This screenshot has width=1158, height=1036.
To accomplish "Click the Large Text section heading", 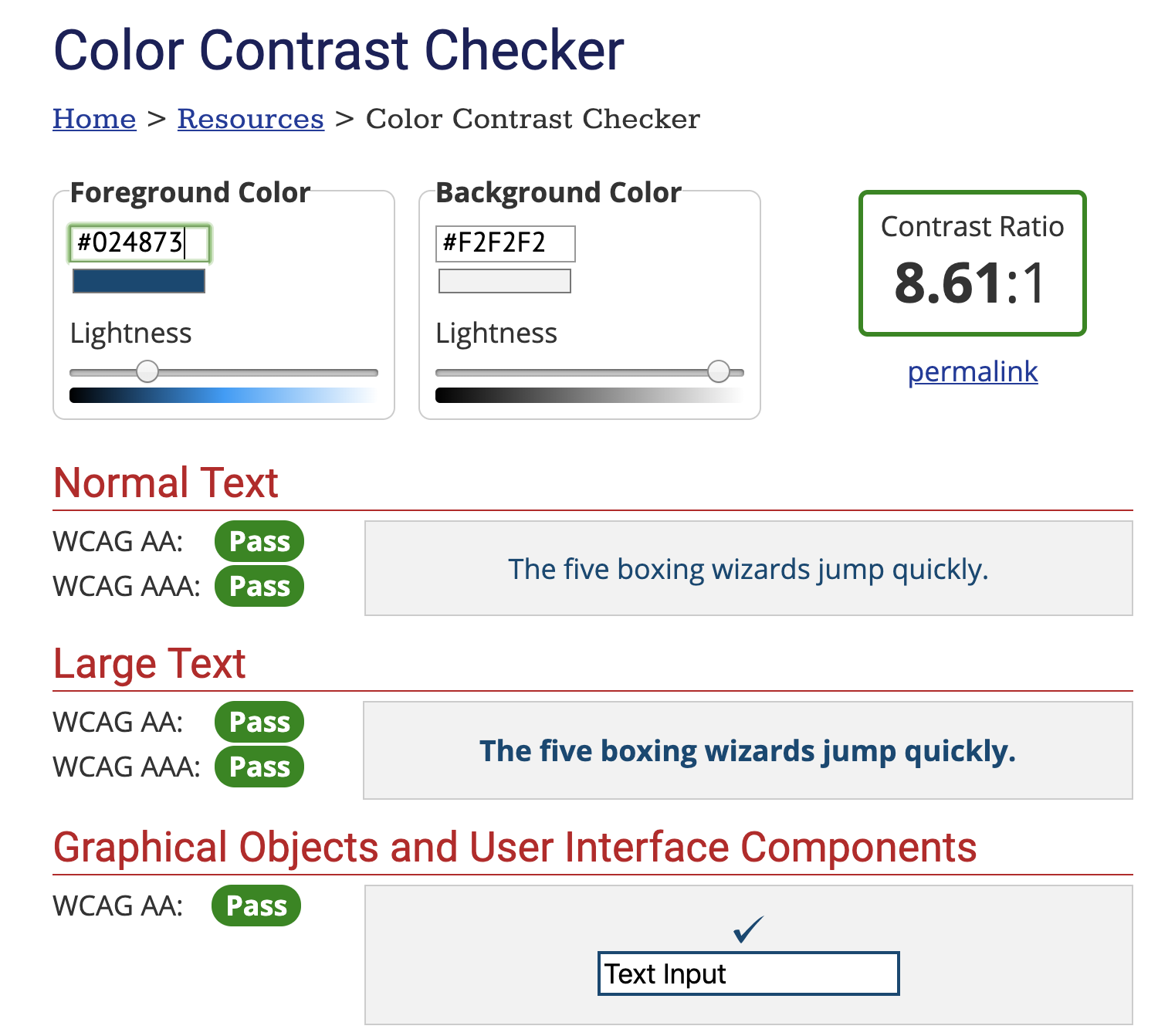I will 148,664.
